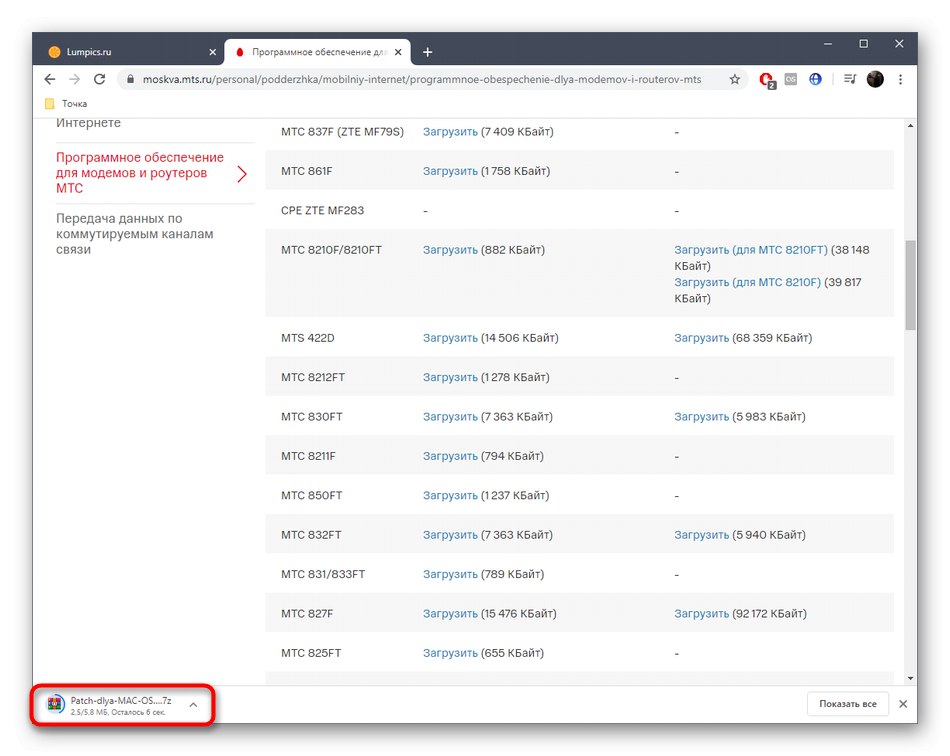Open the profile avatar menu
The width and height of the screenshot is (950, 756).
point(875,79)
